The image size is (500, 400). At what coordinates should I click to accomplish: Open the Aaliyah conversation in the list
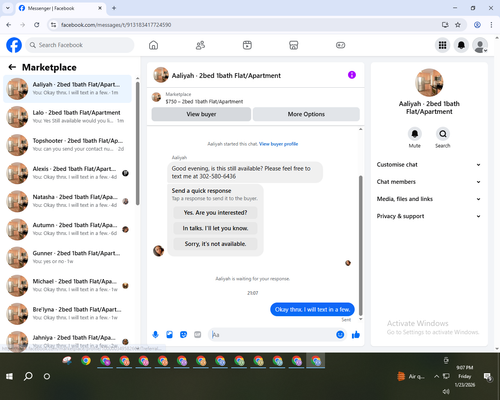point(68,89)
